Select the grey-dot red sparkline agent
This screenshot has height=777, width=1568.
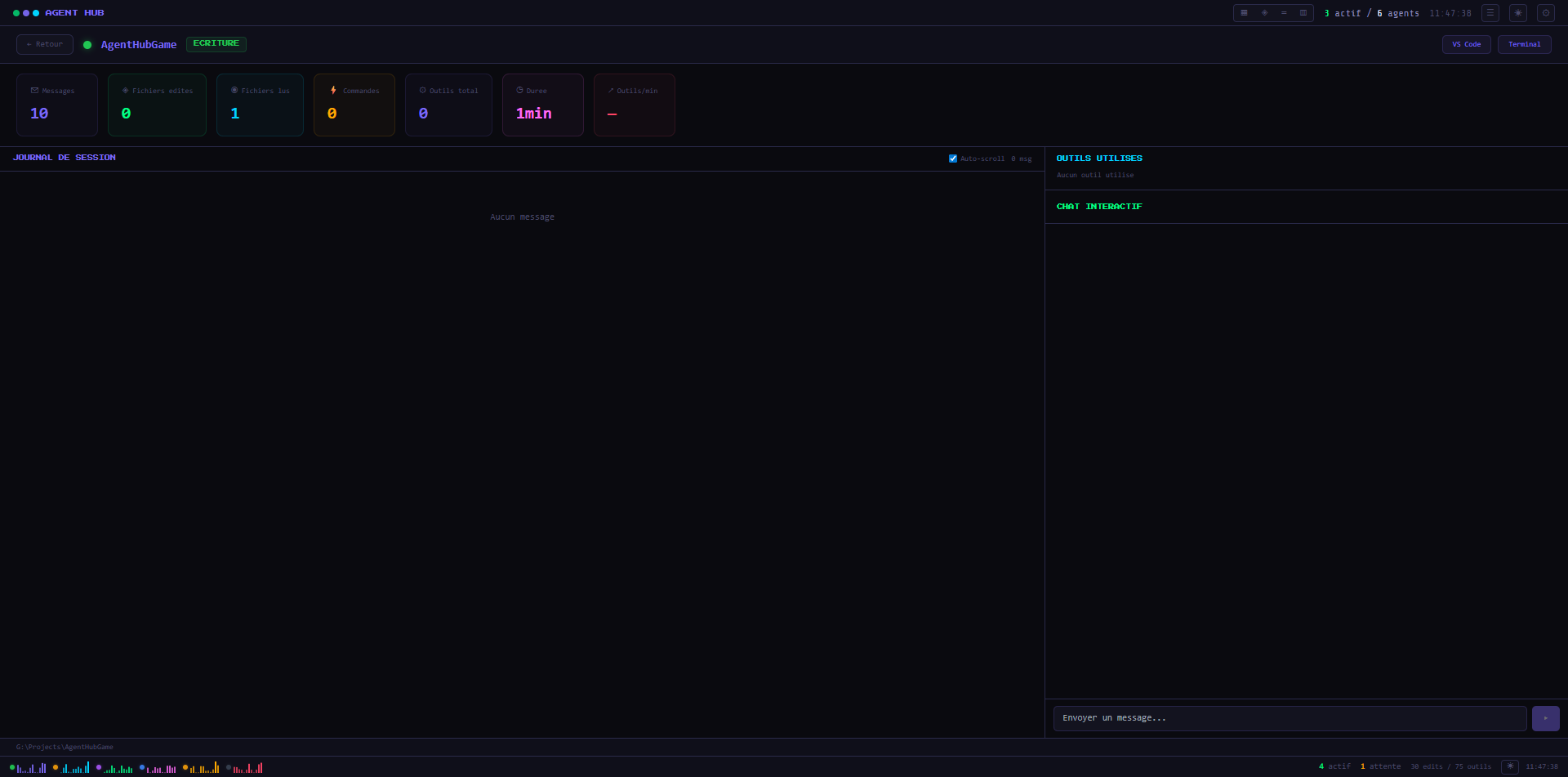point(244,767)
